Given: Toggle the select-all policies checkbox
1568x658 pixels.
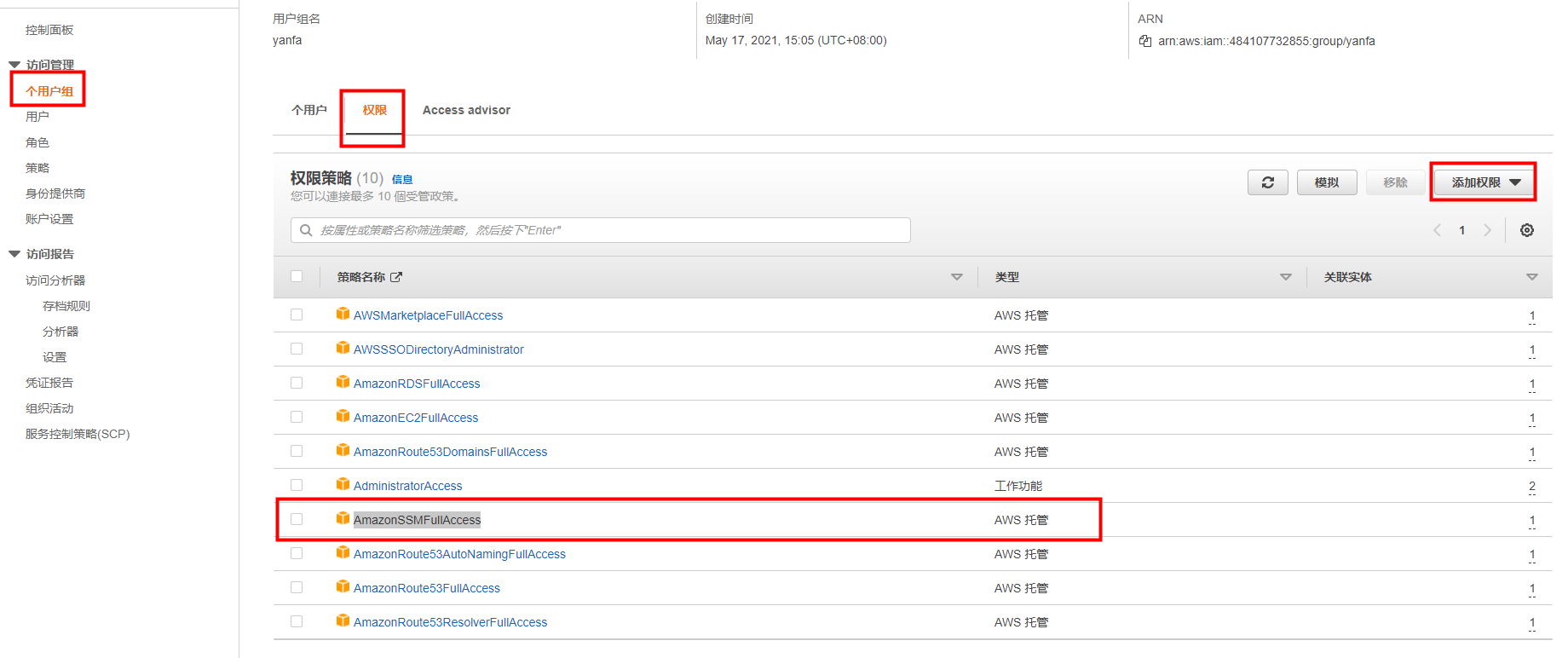Looking at the screenshot, I should tap(297, 276).
